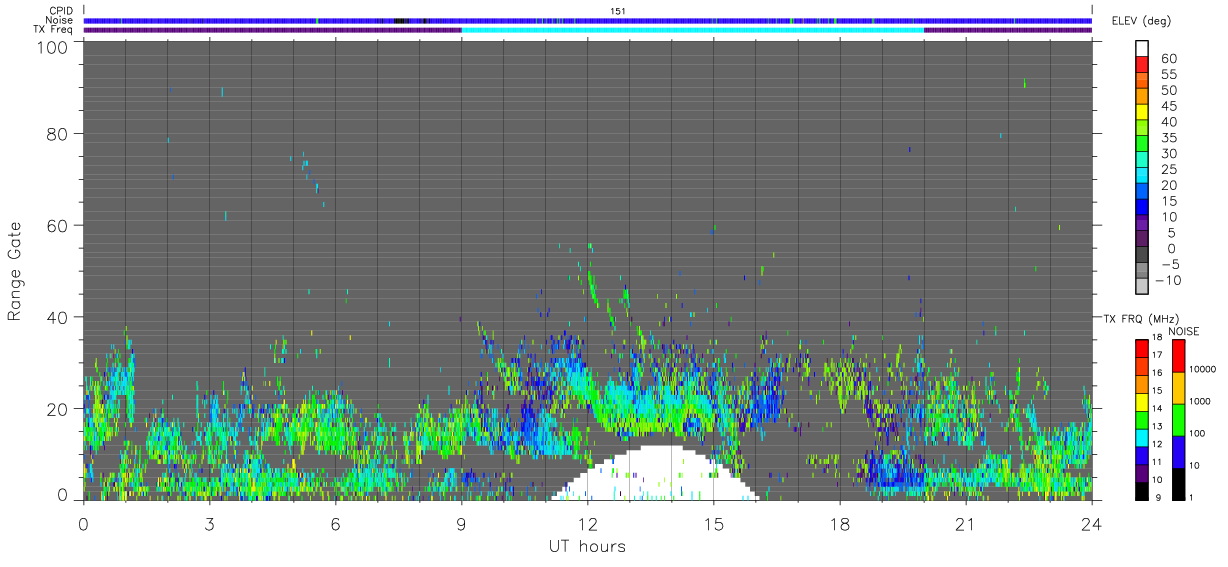This screenshot has height=567, width=1228.
Task: Pick the red swatch of NOISE bar
Action: [x=1178, y=356]
